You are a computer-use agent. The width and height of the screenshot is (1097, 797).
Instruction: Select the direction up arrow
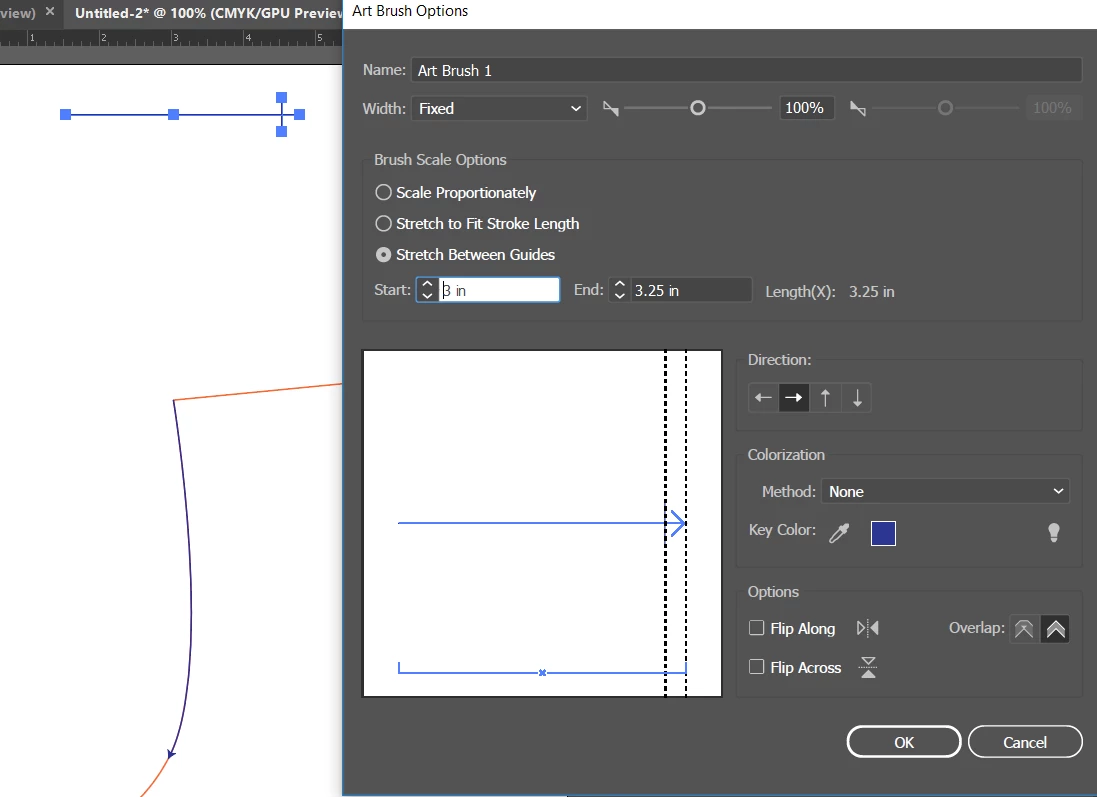click(x=826, y=398)
